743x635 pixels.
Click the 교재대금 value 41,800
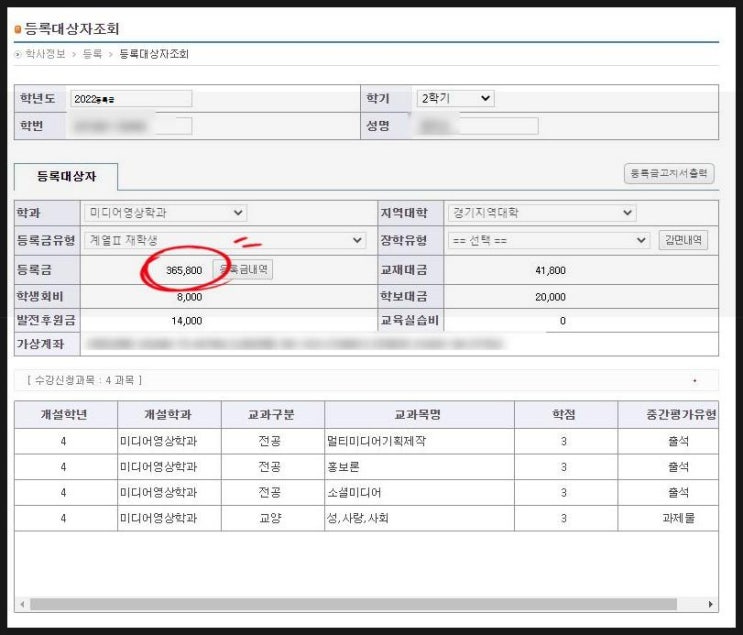[550, 270]
